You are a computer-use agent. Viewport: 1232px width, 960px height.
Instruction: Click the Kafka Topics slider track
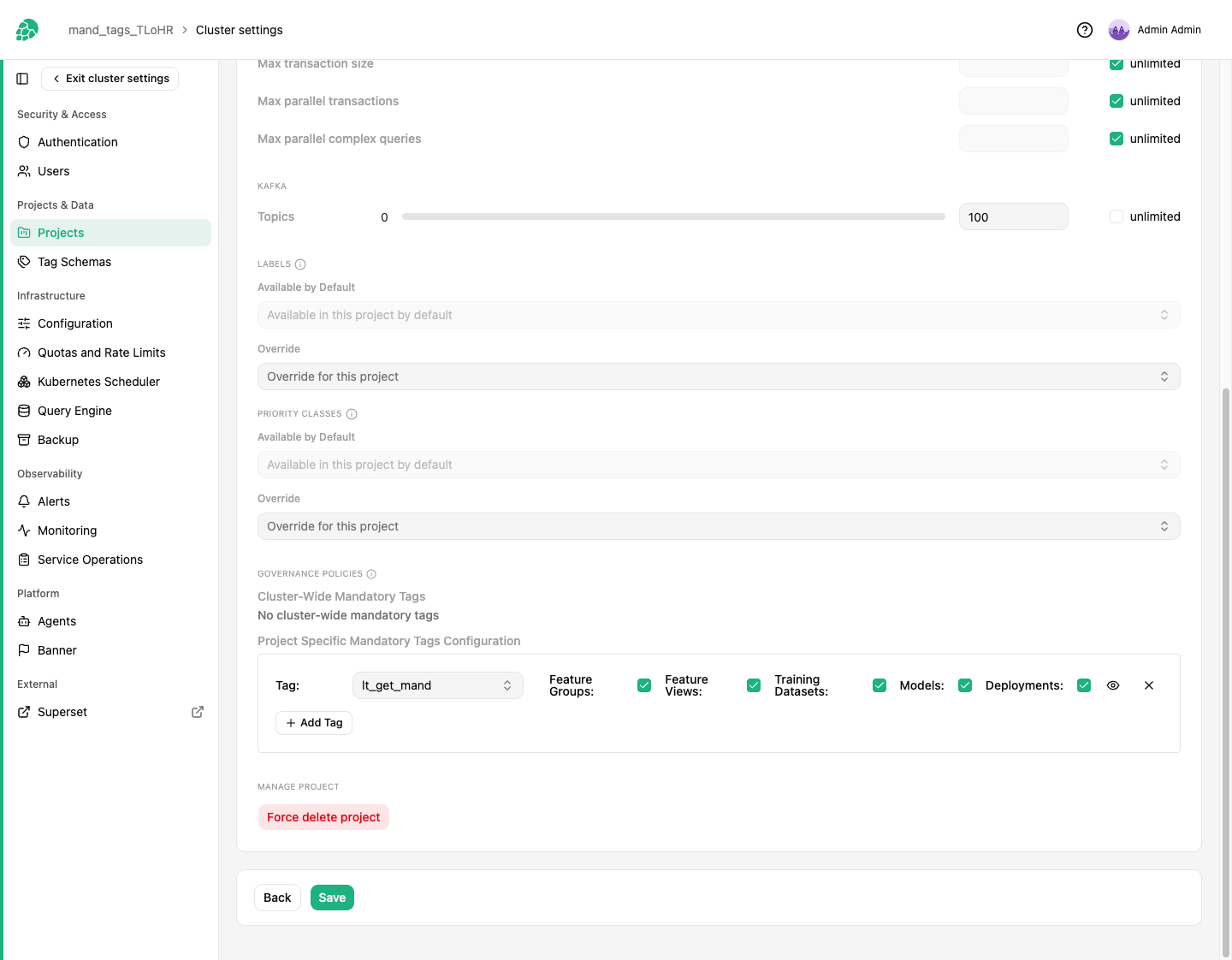[x=673, y=216]
